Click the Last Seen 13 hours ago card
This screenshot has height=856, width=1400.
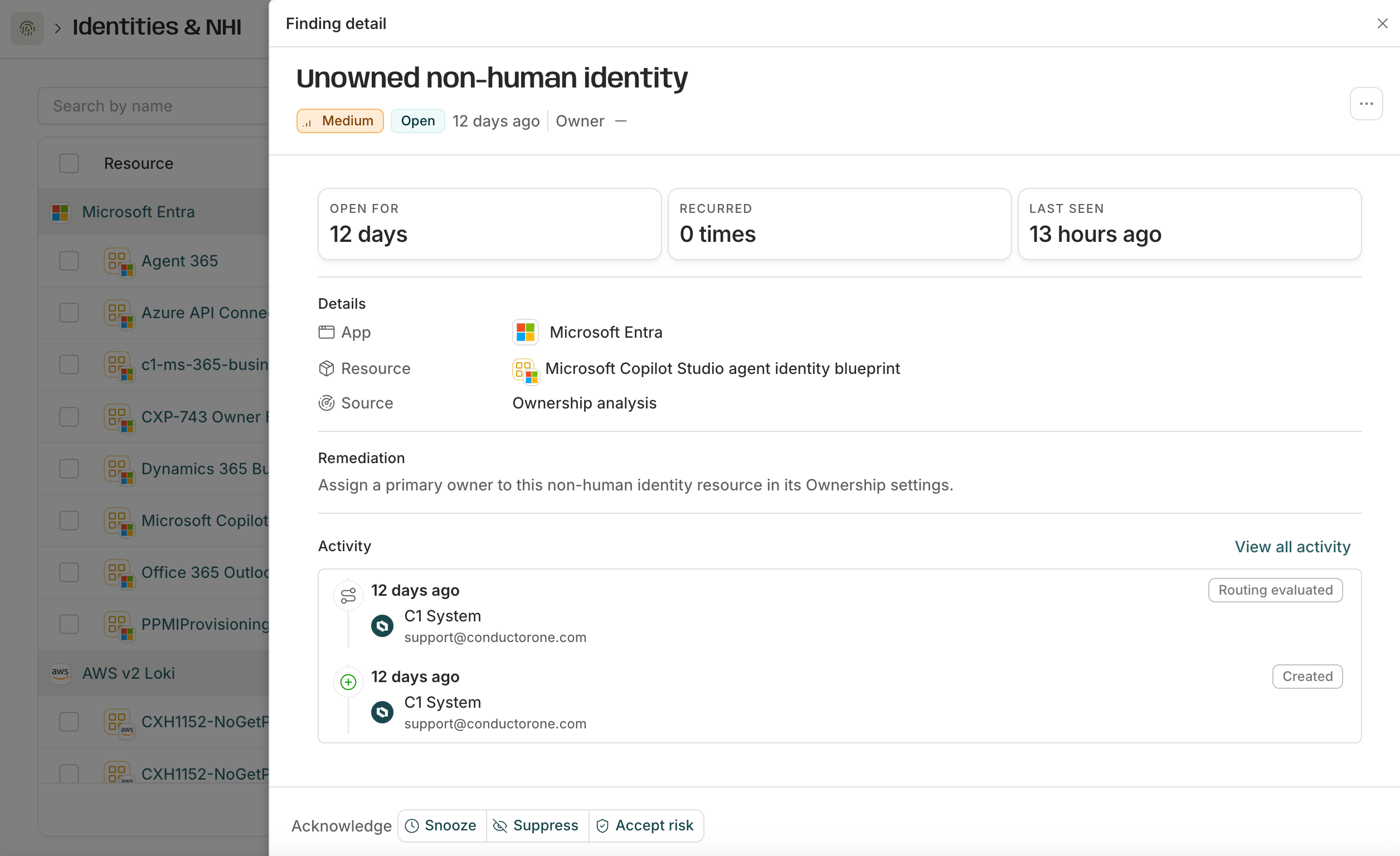(x=1190, y=225)
